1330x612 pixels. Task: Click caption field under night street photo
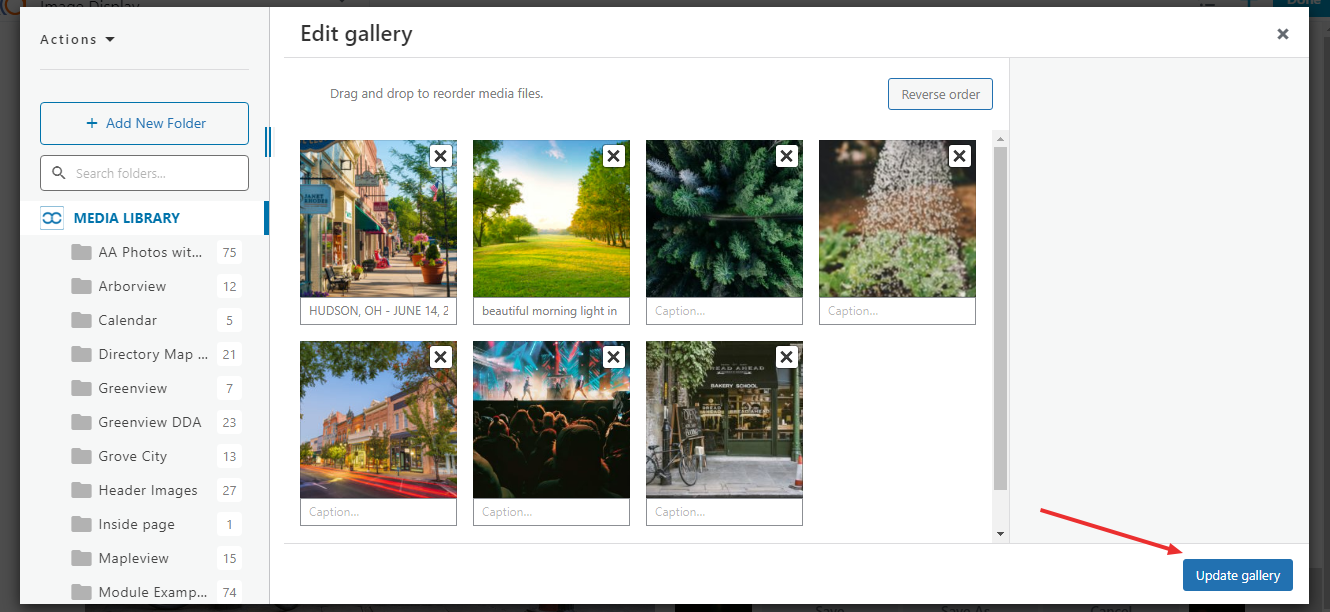click(378, 512)
